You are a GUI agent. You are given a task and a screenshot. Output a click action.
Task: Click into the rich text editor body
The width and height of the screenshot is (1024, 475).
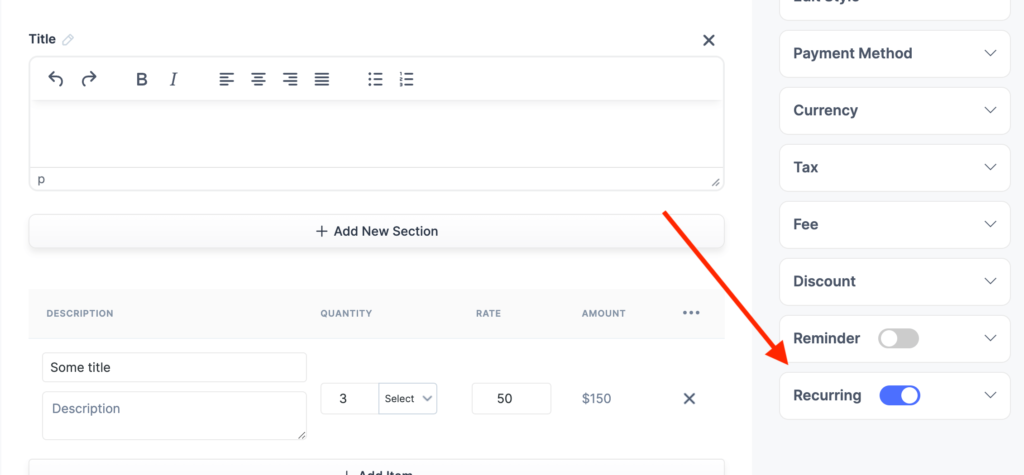[x=377, y=134]
